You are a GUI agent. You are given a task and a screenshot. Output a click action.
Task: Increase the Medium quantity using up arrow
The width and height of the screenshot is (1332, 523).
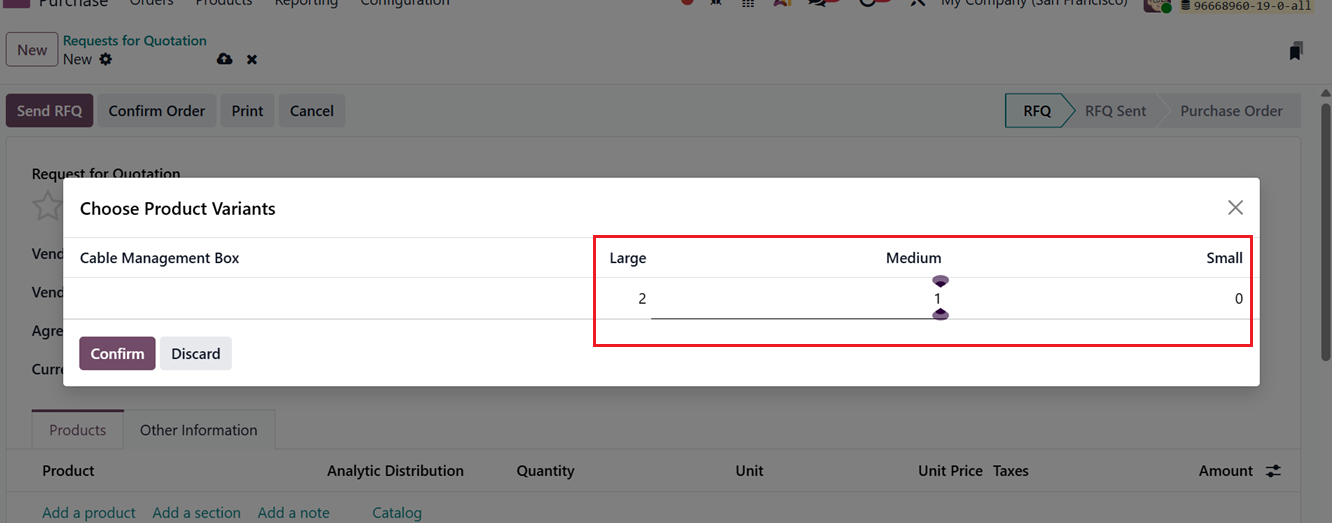click(x=940, y=282)
